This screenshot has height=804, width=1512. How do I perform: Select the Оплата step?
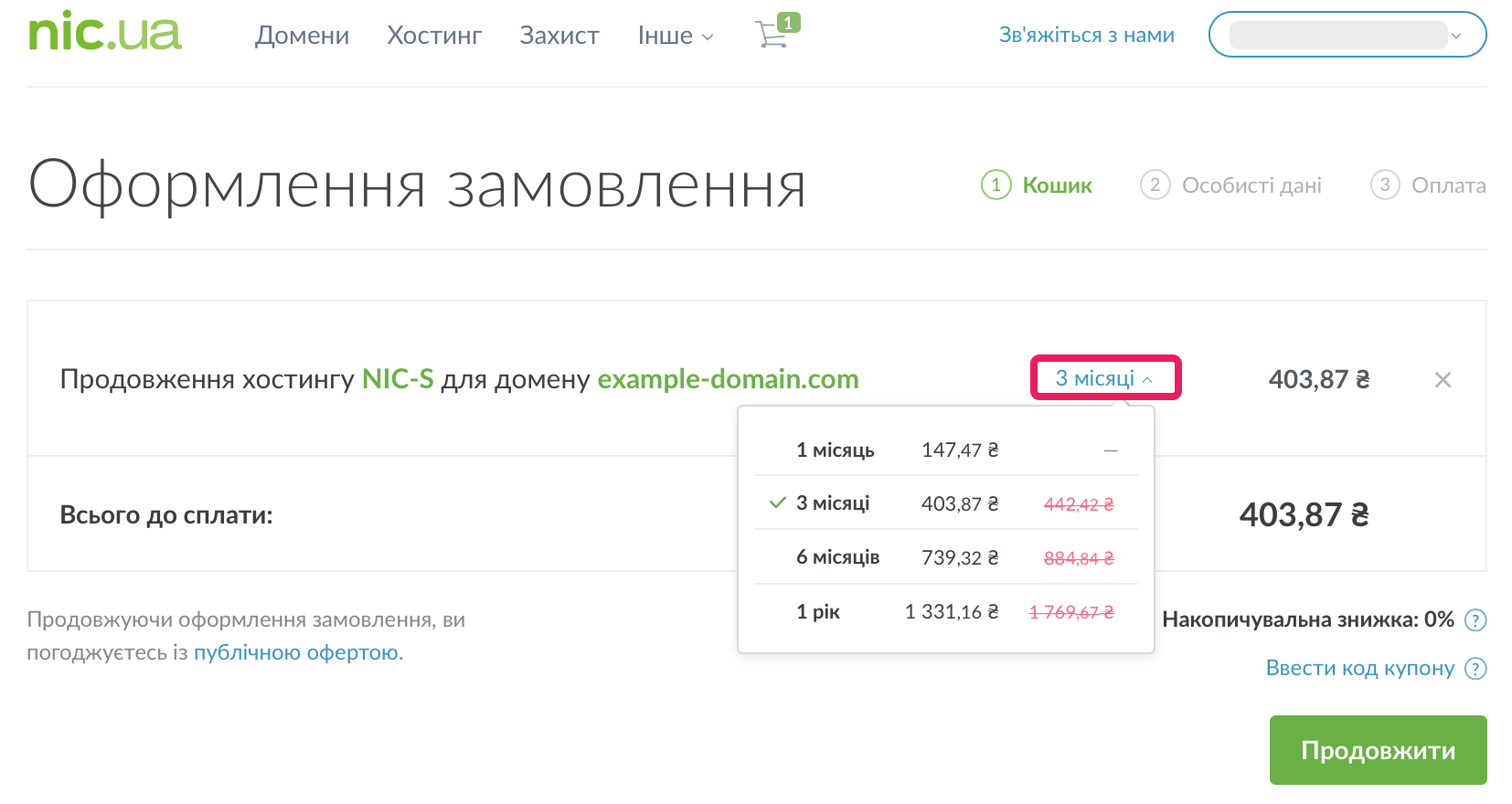(x=1428, y=185)
